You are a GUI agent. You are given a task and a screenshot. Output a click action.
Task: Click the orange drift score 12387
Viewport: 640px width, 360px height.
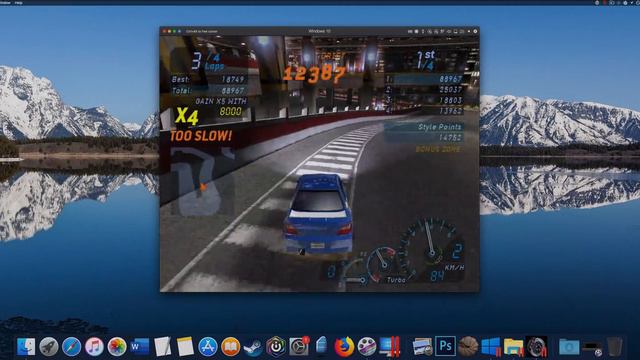point(314,74)
